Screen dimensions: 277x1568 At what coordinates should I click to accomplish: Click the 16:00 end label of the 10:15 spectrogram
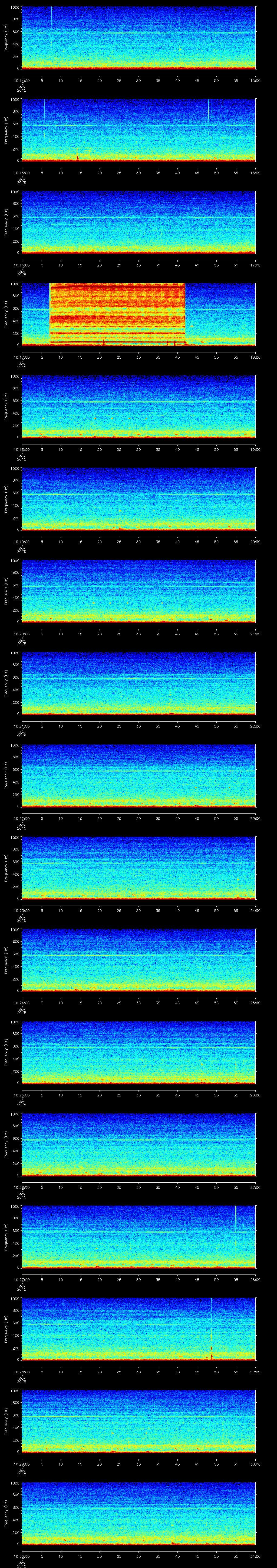256,173
